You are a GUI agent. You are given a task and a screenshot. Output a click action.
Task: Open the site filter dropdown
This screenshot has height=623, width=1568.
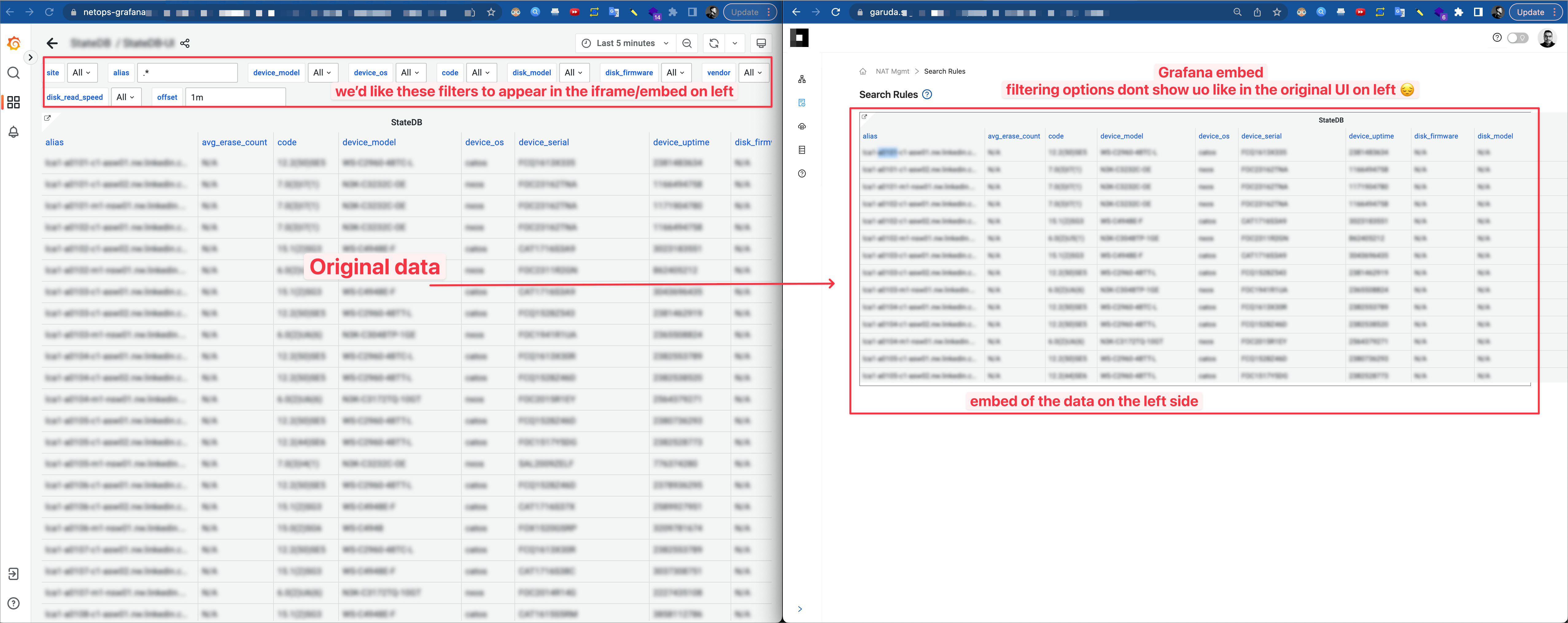click(82, 72)
